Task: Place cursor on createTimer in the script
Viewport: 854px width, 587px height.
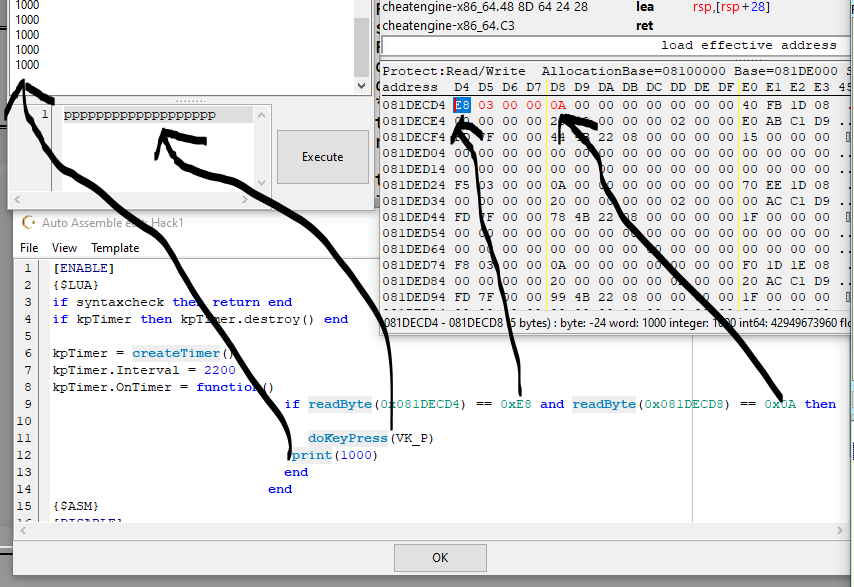Action: pos(176,353)
